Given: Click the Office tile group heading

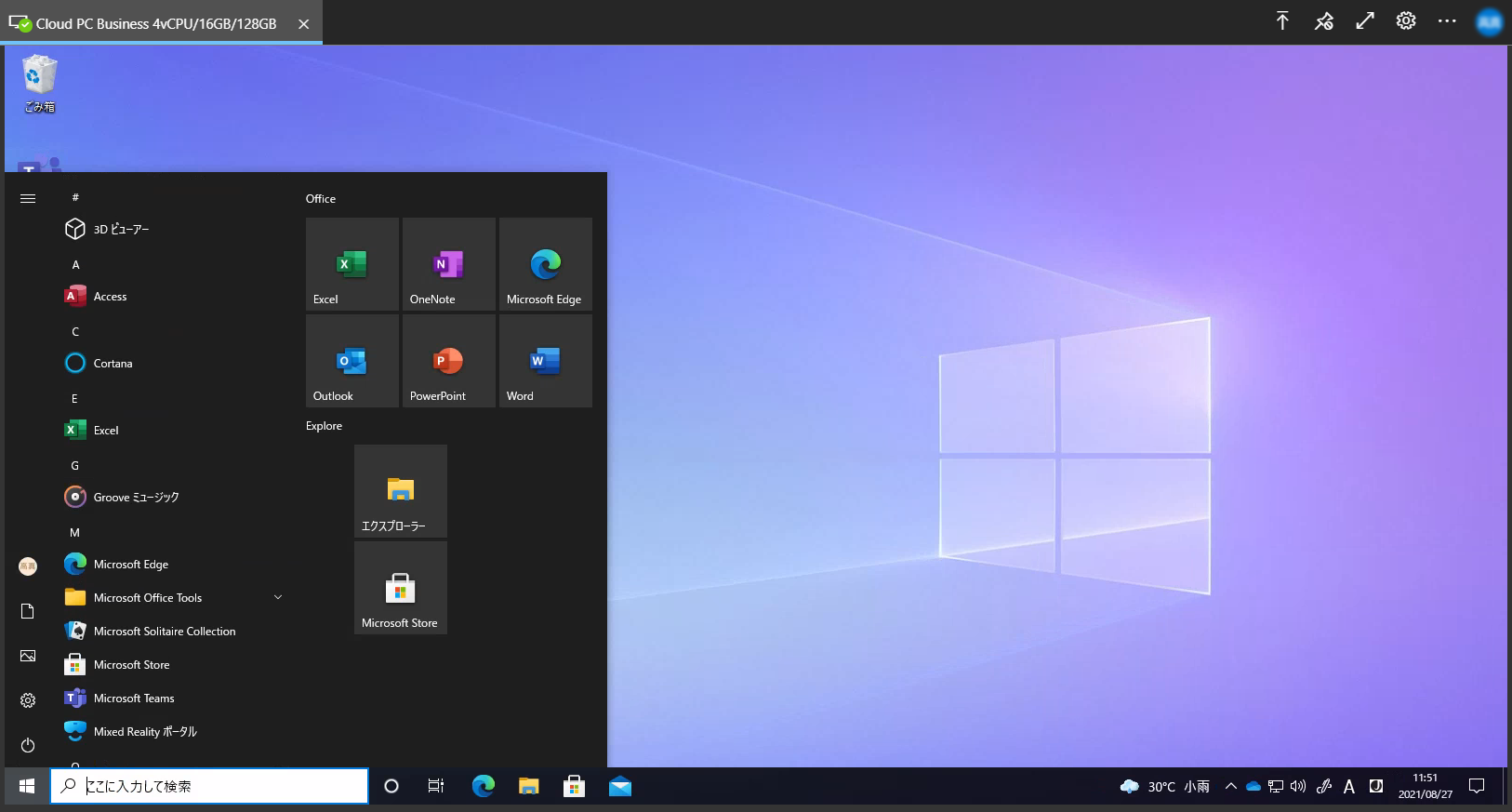Looking at the screenshot, I should coord(321,199).
